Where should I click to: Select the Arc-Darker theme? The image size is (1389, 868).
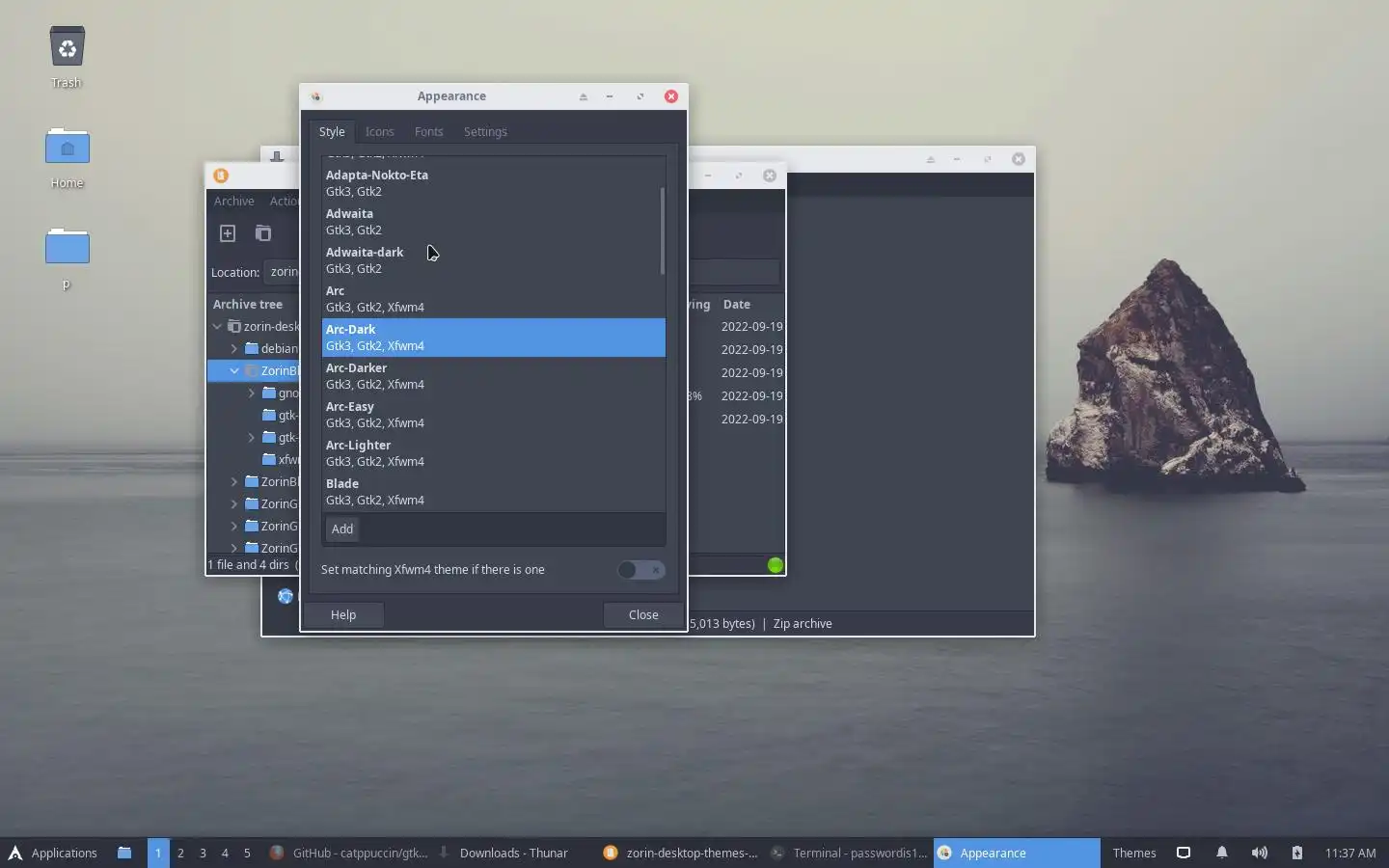pyautogui.click(x=493, y=376)
